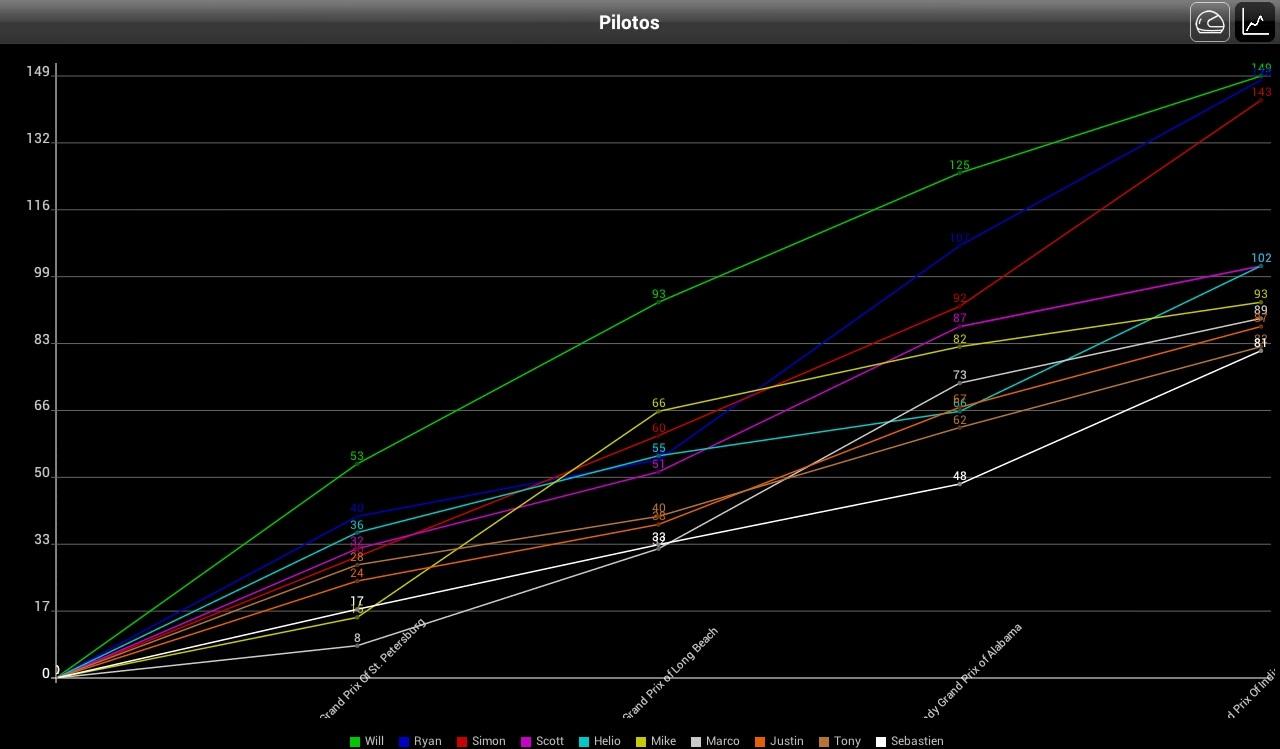Click the white Sebastien legend swatch
The width and height of the screenshot is (1280, 749).
tap(880, 741)
